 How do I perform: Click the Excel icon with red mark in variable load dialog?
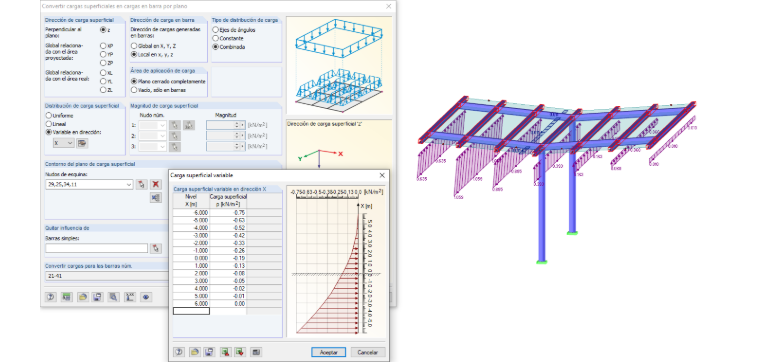pos(225,352)
